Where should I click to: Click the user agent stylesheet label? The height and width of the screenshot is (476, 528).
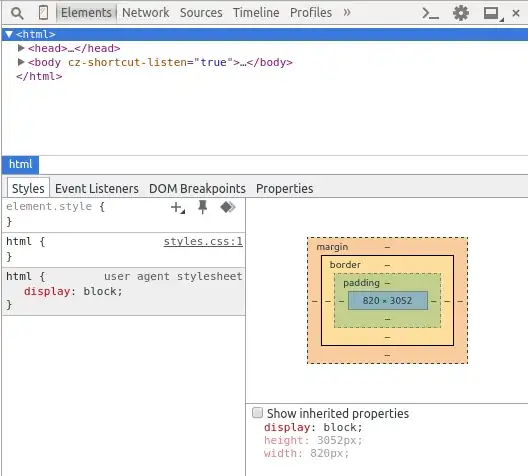click(x=173, y=276)
